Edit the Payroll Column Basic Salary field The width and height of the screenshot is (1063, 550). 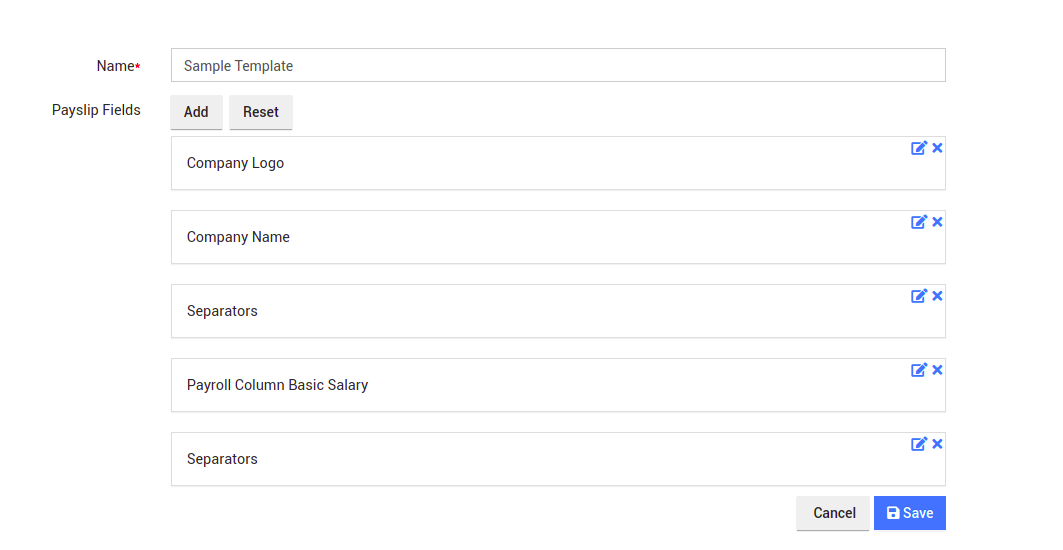coord(918,370)
